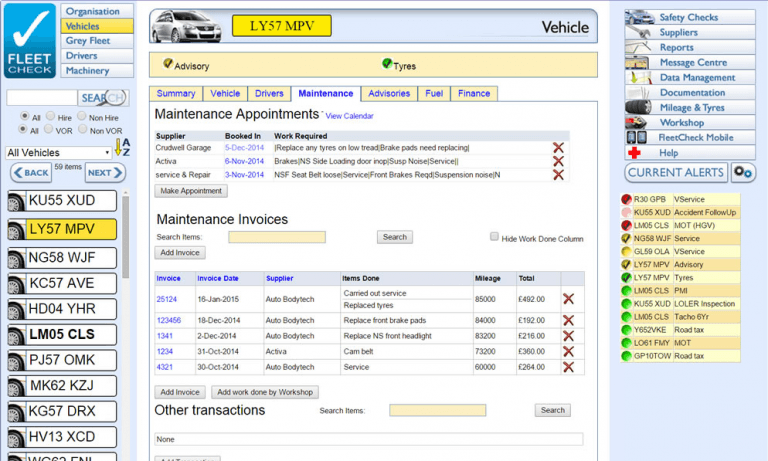The image size is (768, 461).
Task: Click the Advisory status icon
Action: pyautogui.click(x=168, y=64)
